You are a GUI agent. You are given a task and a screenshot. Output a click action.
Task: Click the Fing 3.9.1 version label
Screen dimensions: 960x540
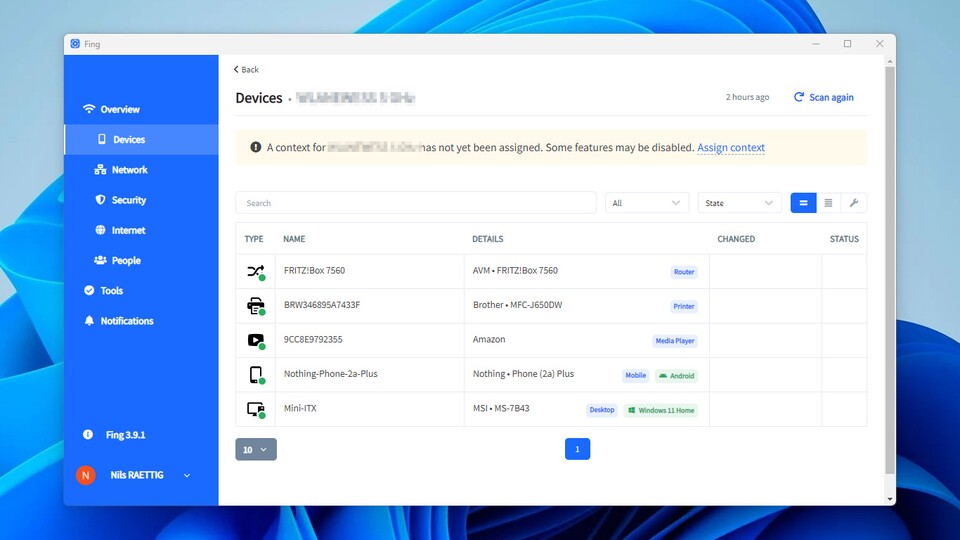[126, 435]
